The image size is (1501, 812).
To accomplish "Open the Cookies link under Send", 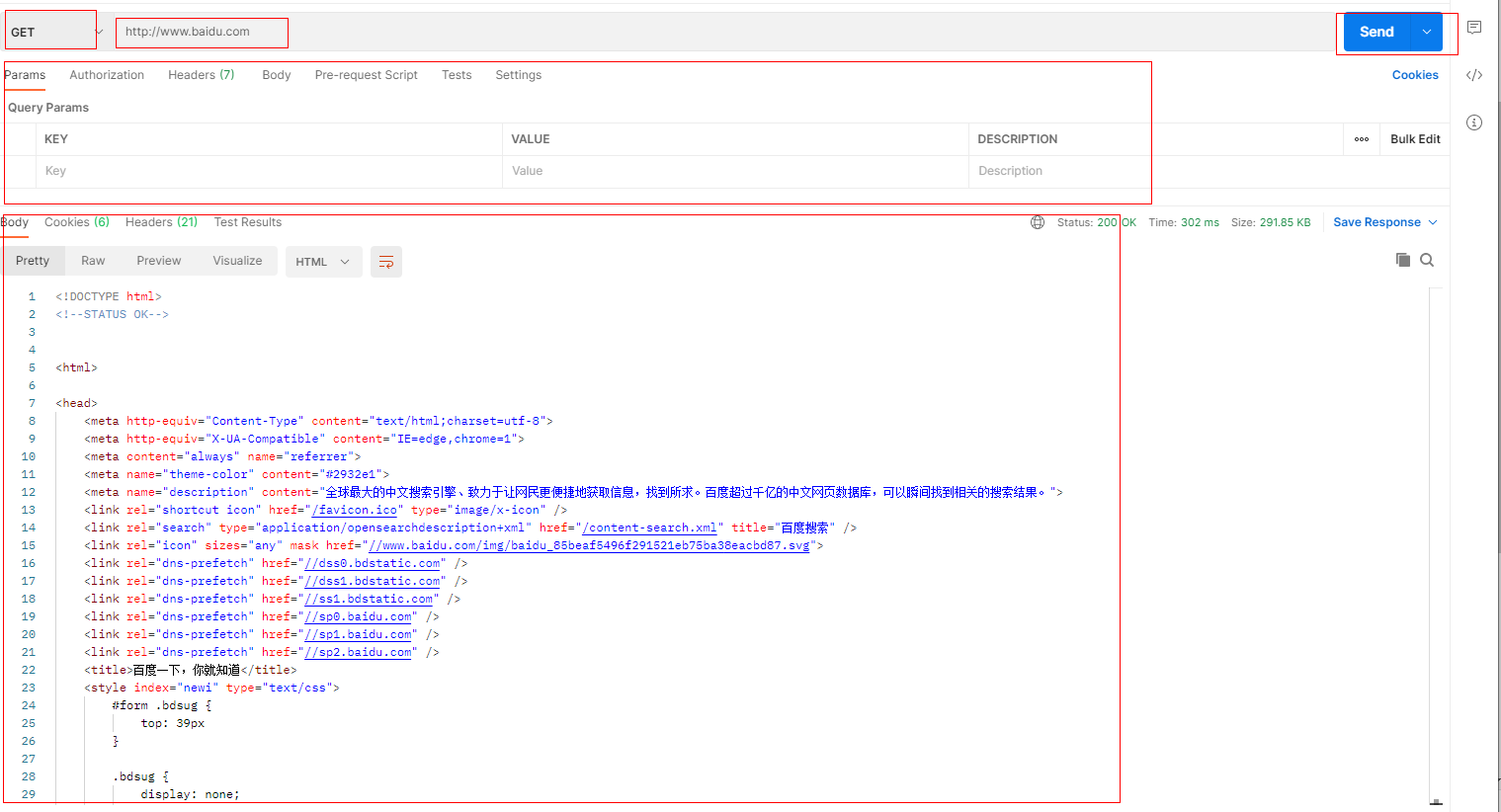I will tap(1415, 75).
